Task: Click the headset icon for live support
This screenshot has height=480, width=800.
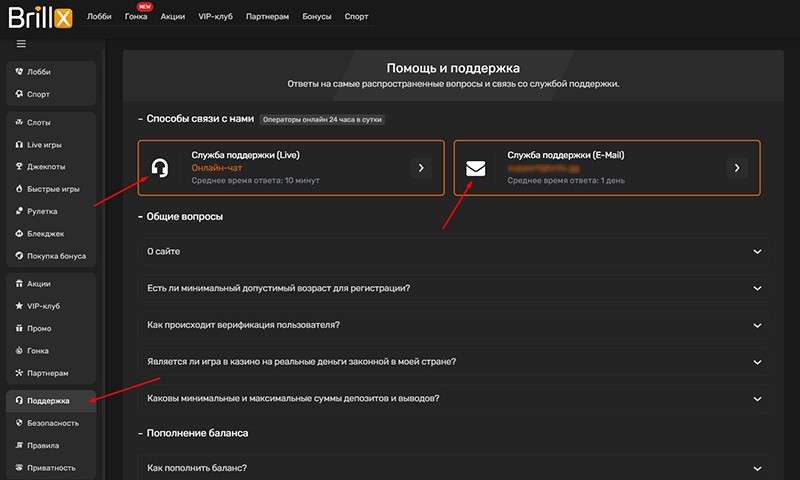Action: [159, 168]
